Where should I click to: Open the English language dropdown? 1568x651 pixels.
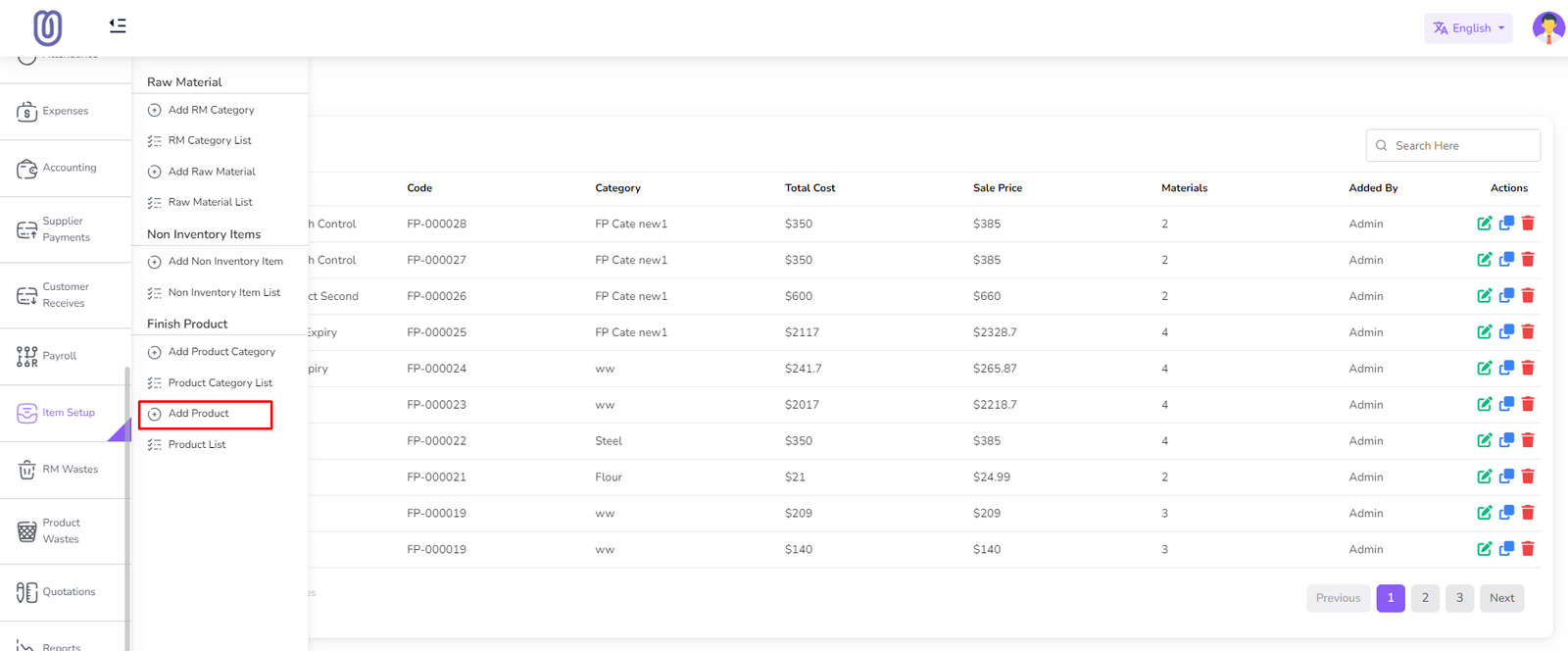1467,28
